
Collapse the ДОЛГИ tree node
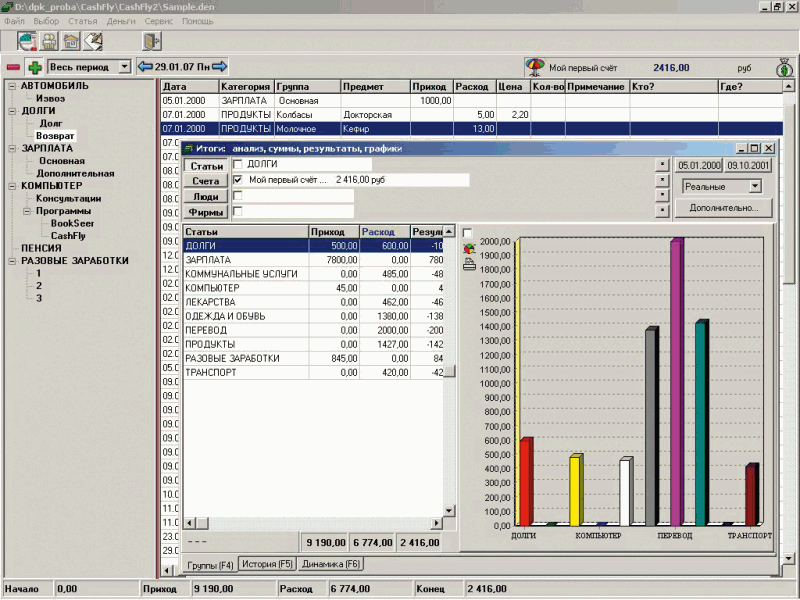click(x=12, y=111)
